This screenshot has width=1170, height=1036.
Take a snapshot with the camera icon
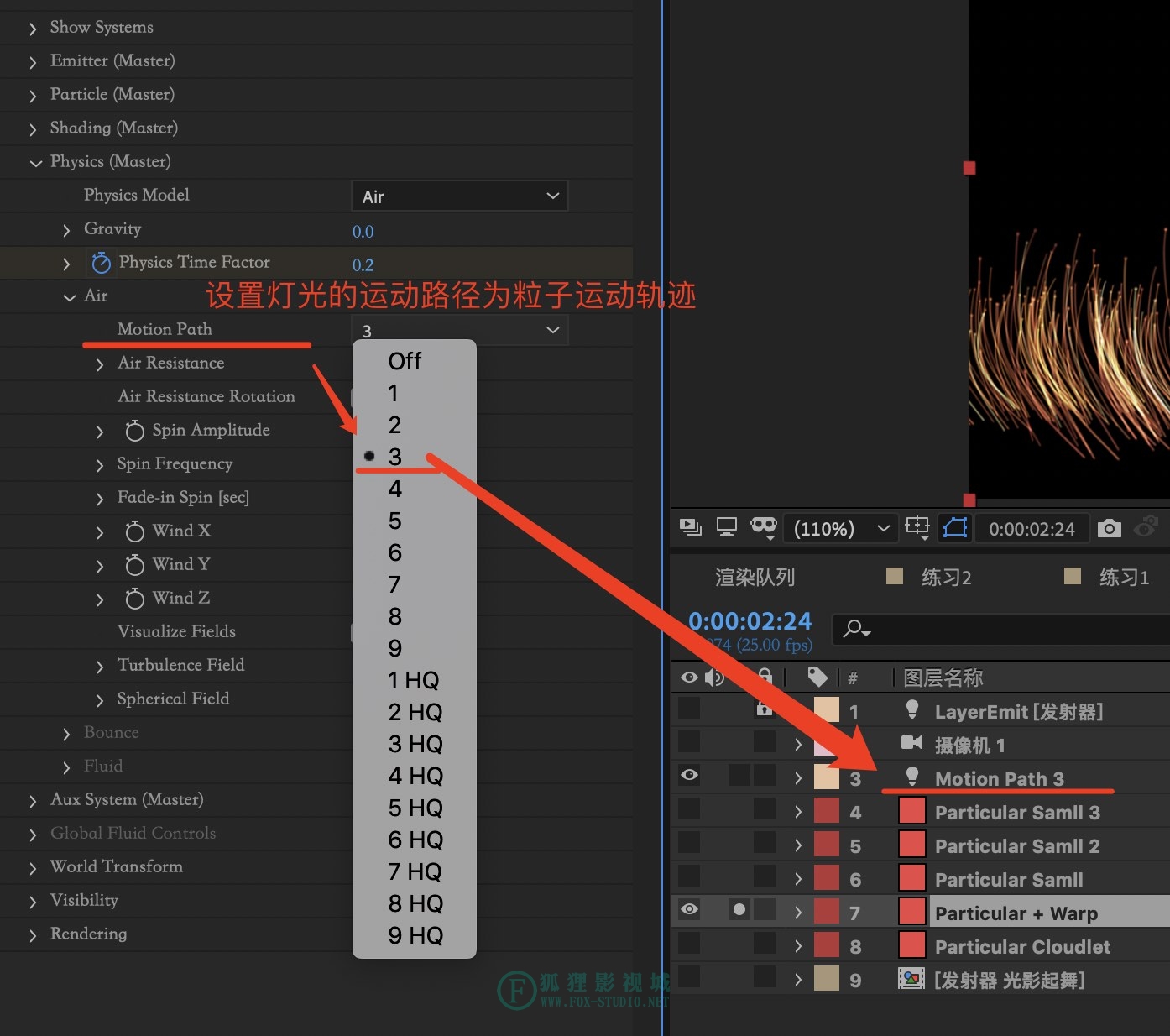1109,528
